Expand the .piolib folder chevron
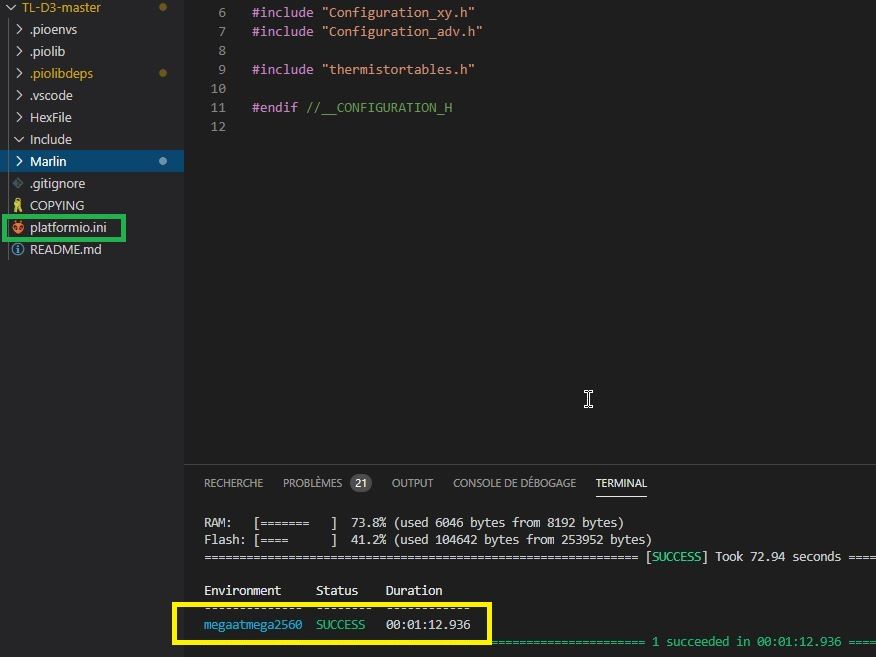The image size is (876, 657). (19, 51)
